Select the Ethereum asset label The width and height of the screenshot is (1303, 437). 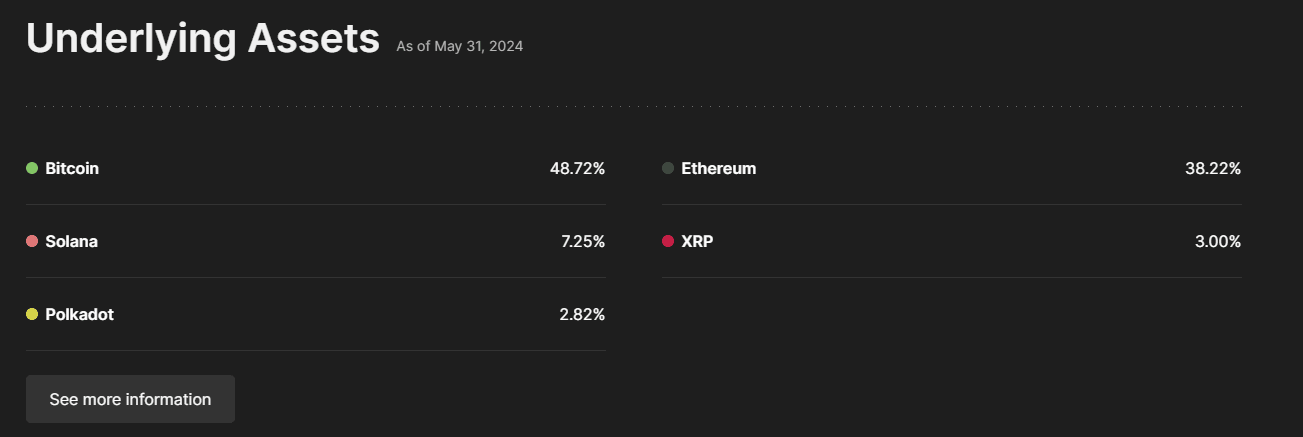click(x=718, y=168)
